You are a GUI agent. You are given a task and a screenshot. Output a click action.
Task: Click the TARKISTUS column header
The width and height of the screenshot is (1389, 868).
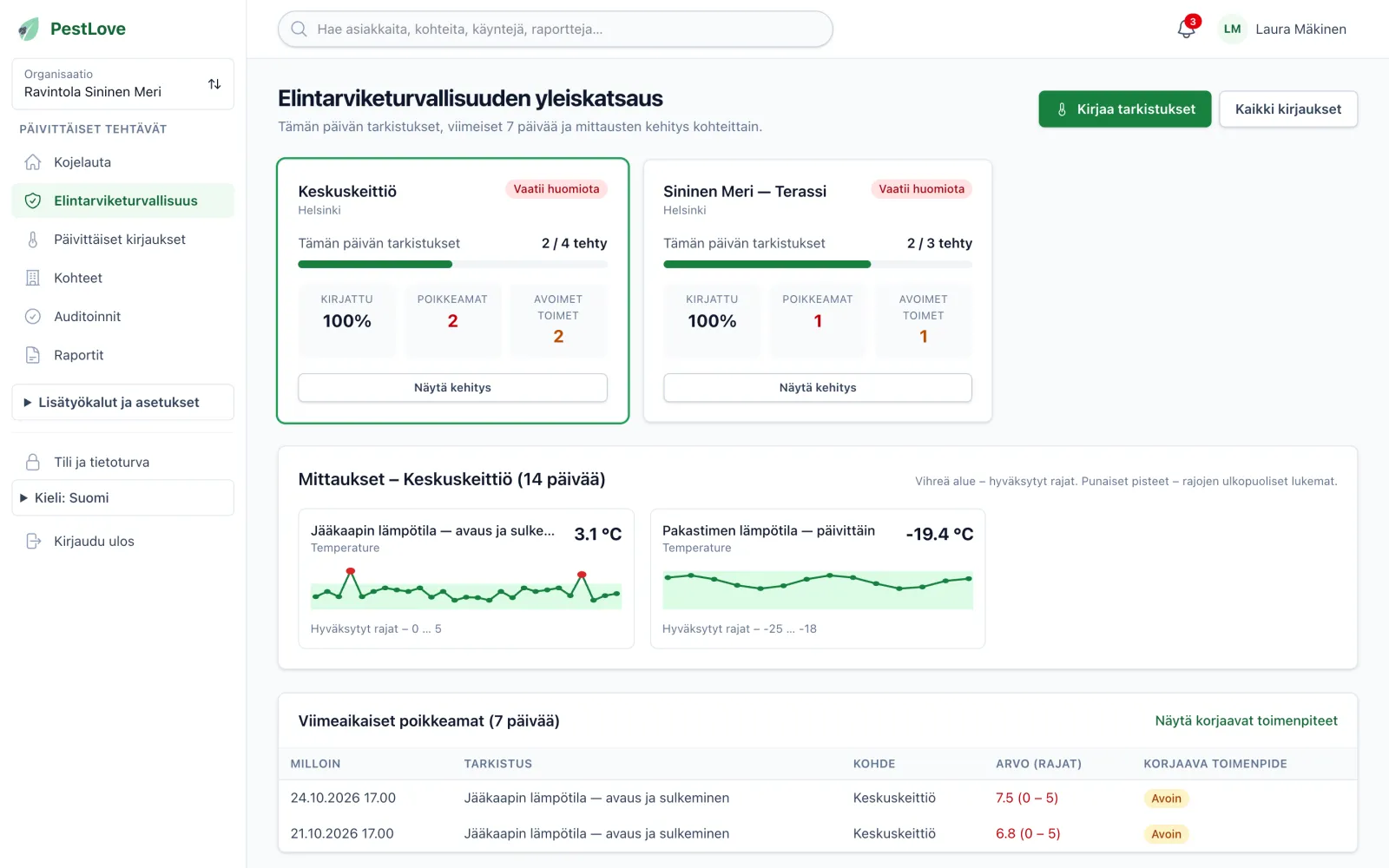[x=498, y=764]
